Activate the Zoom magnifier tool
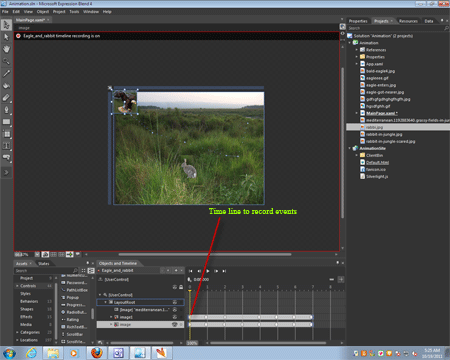 [x=6, y=61]
